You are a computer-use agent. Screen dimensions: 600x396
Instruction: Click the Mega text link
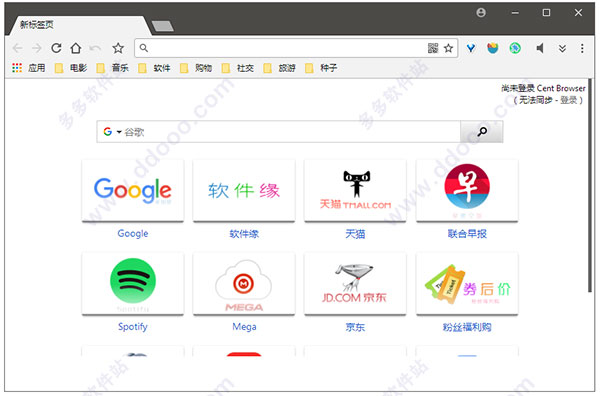click(x=244, y=327)
